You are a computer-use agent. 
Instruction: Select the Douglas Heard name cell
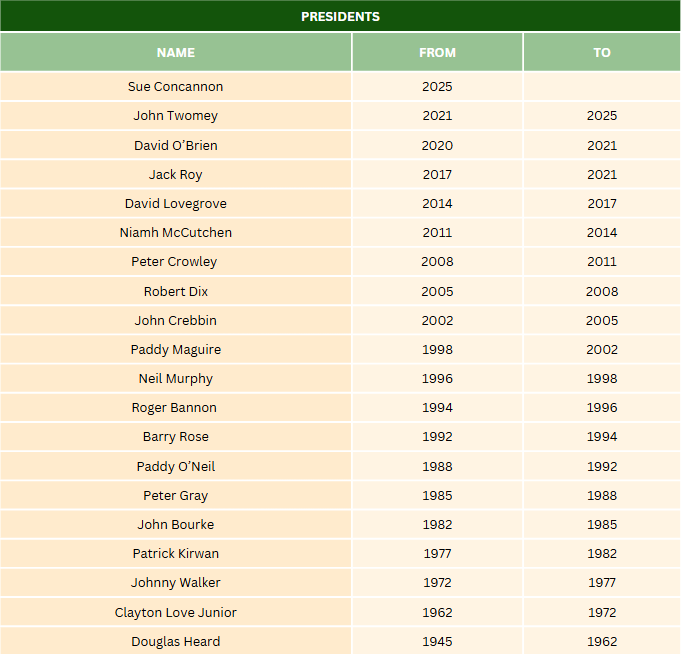click(x=176, y=641)
